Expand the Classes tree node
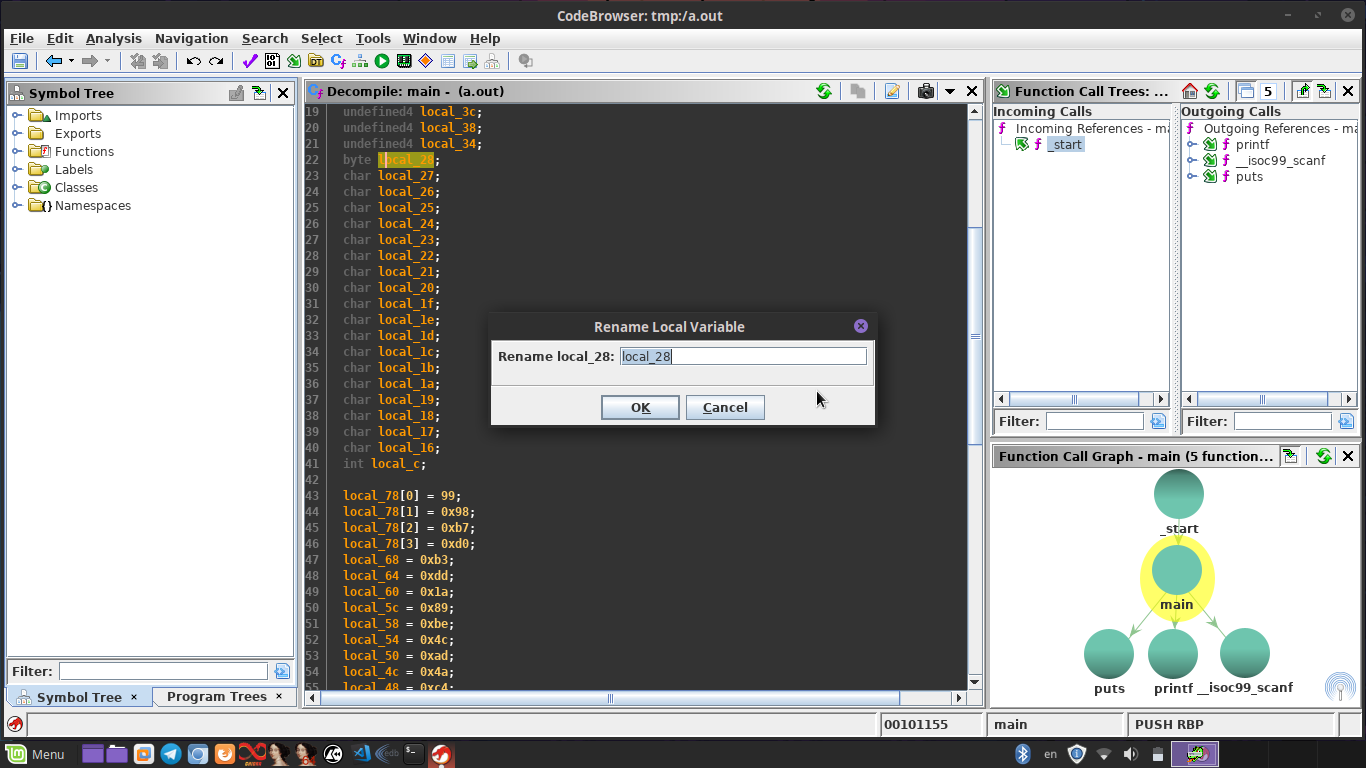The image size is (1366, 768). [17, 188]
